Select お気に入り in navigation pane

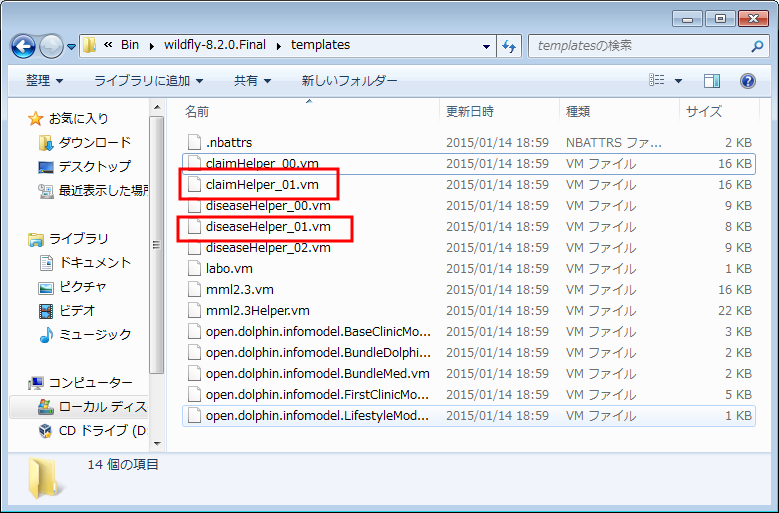tap(69, 118)
